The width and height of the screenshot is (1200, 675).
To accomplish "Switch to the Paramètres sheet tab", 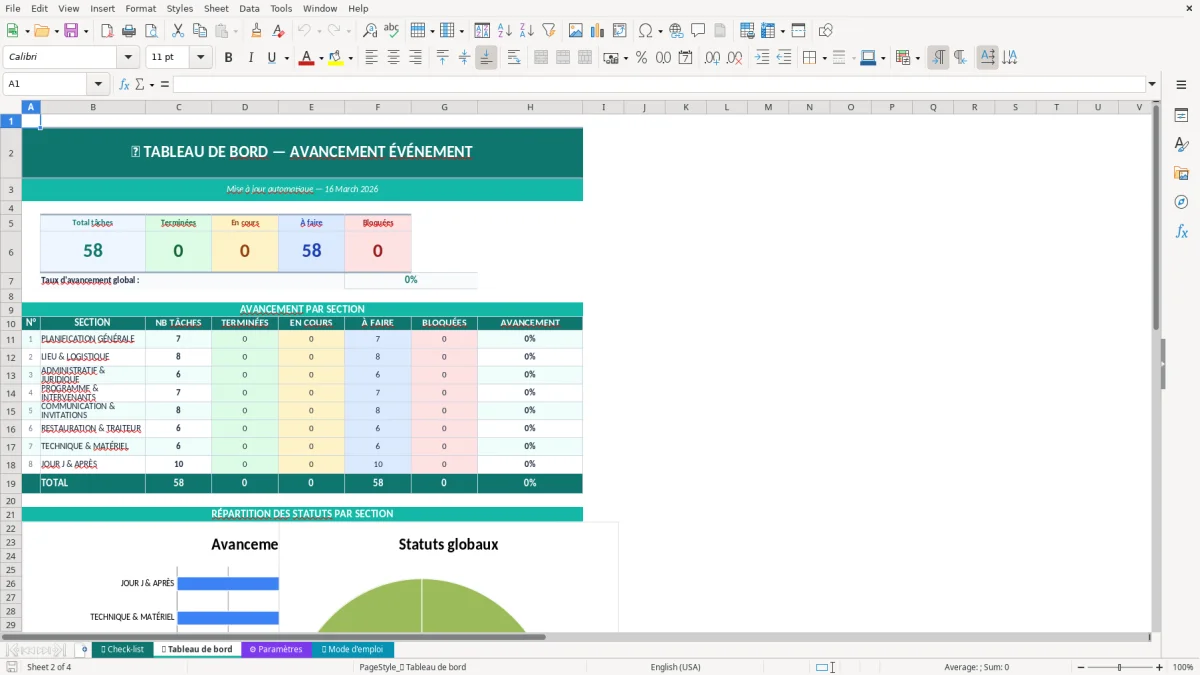I will pyautogui.click(x=276, y=649).
